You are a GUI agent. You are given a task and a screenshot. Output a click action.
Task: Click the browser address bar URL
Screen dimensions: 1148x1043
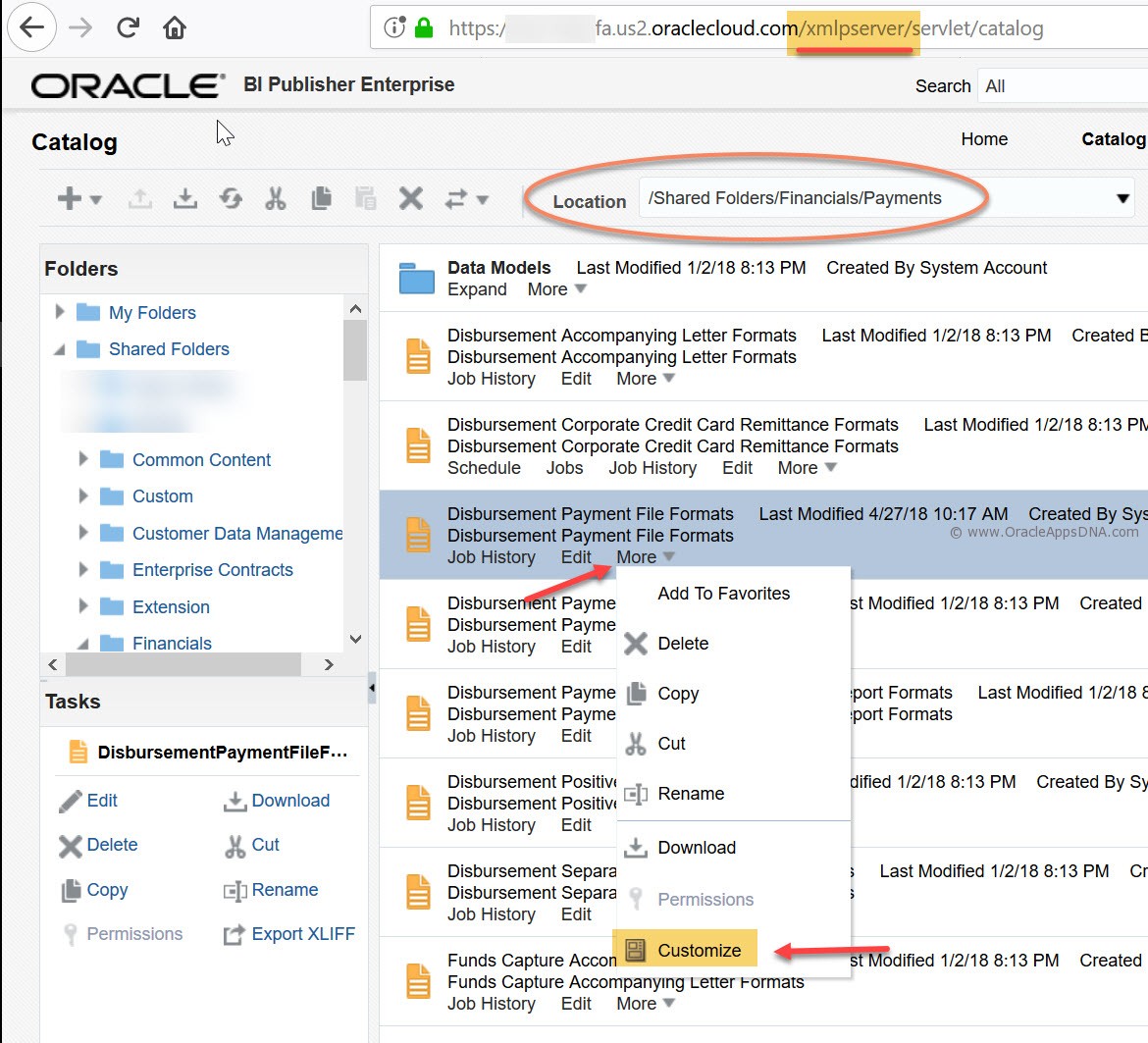click(x=746, y=27)
